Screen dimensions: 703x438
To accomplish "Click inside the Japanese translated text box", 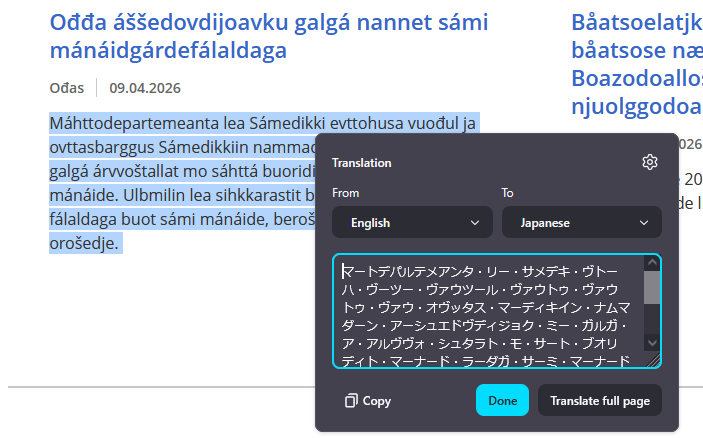I will pos(490,312).
